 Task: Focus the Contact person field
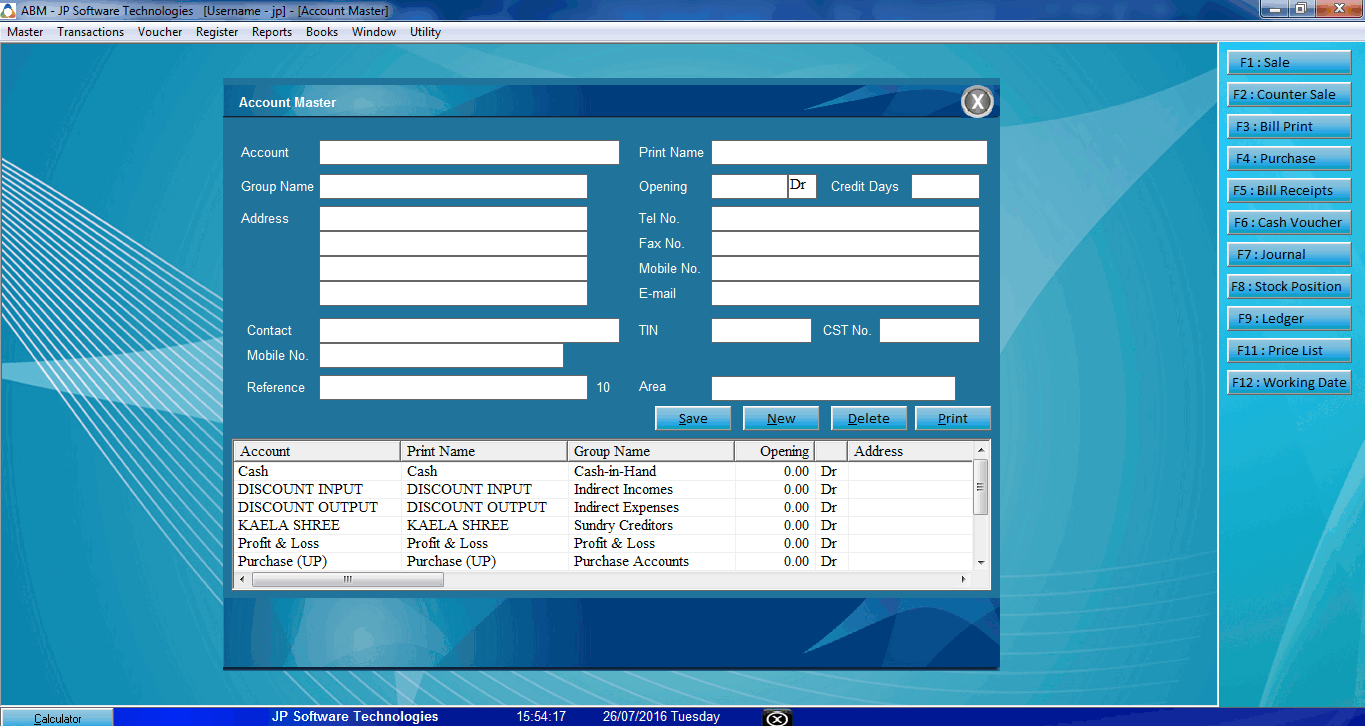469,330
